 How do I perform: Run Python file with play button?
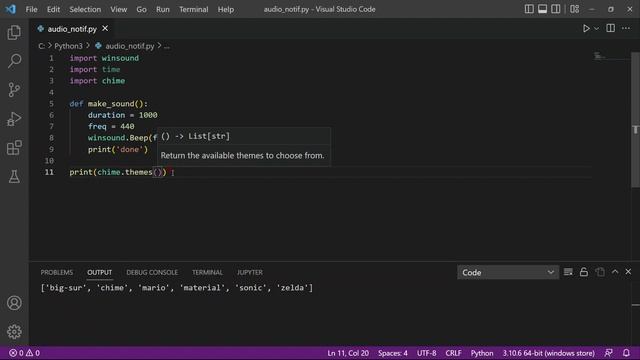(x=586, y=28)
